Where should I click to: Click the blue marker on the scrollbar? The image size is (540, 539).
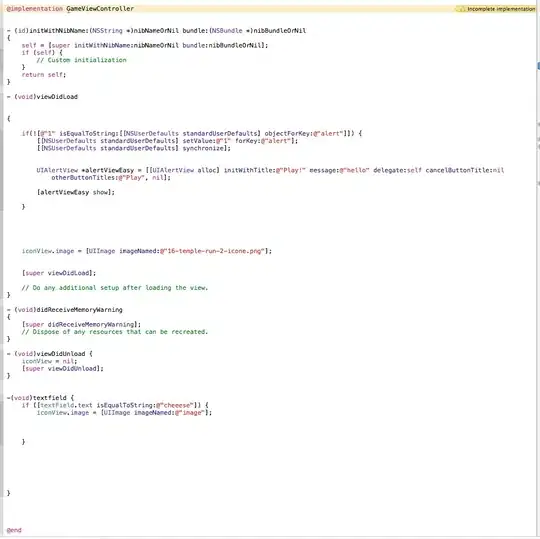coord(539,66)
